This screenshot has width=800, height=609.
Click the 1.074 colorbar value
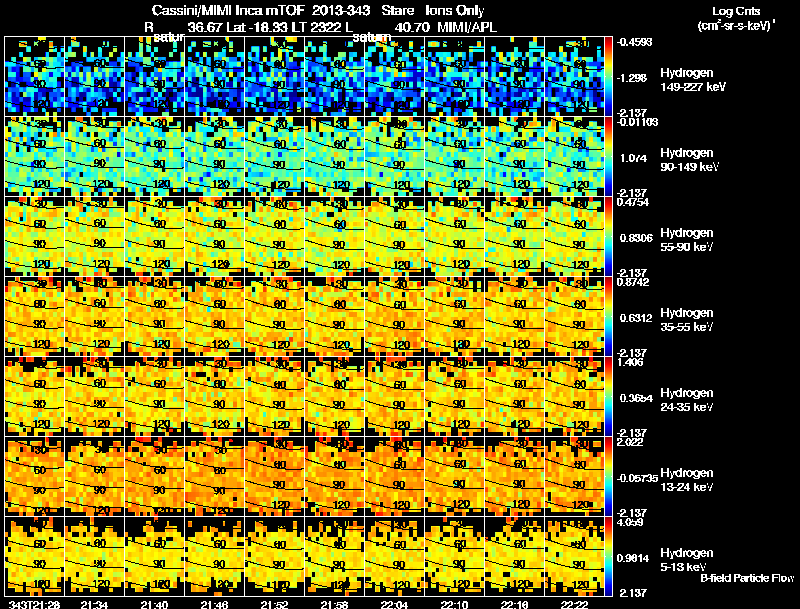pyautogui.click(x=633, y=158)
